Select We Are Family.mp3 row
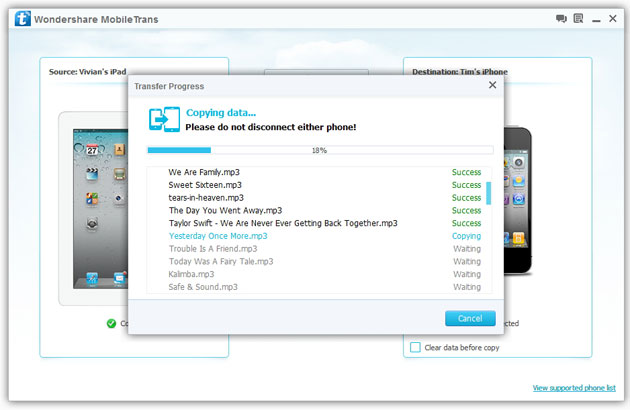The image size is (630, 410). coord(317,172)
